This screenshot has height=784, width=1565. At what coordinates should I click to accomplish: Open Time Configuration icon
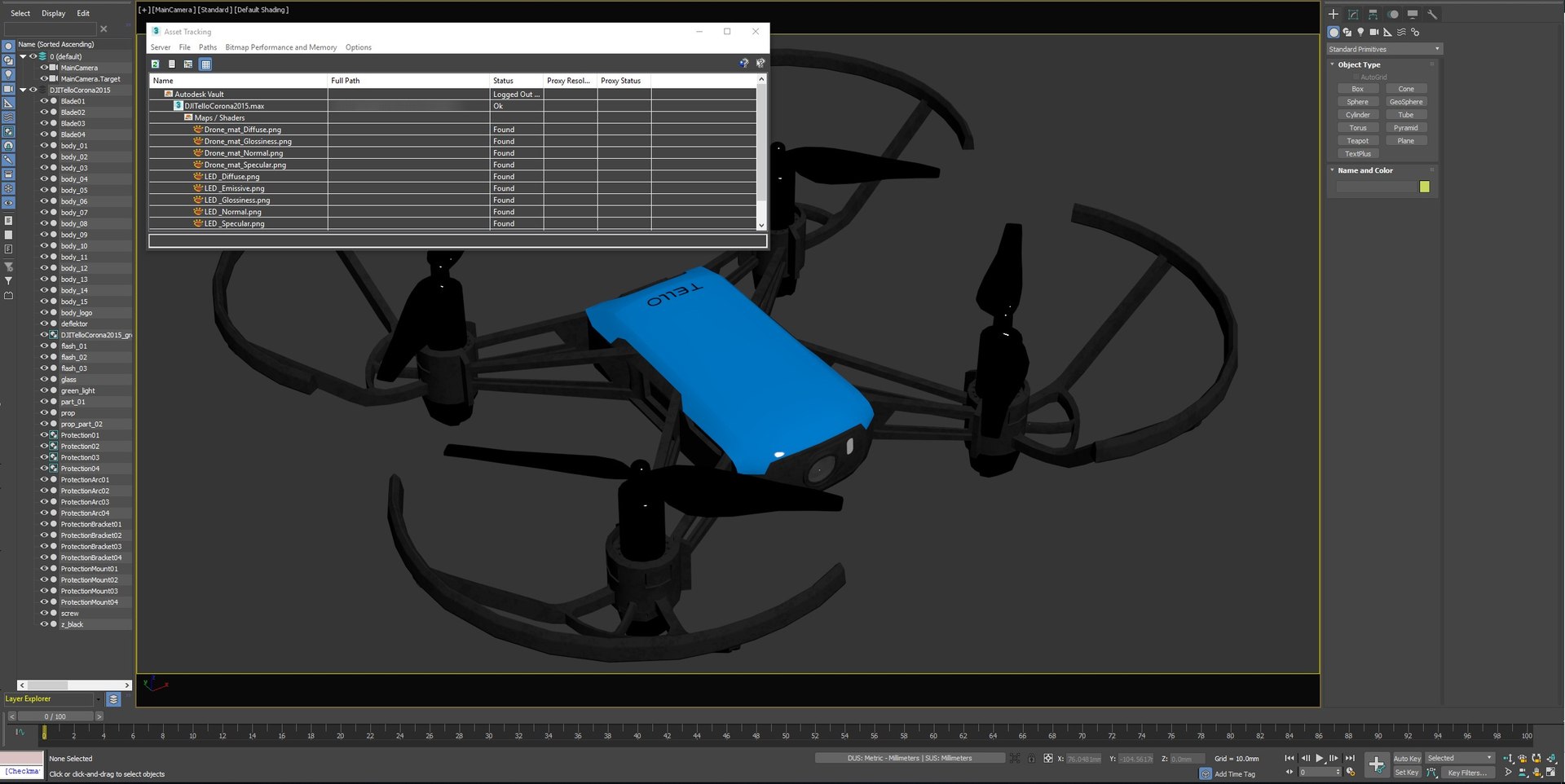tap(1351, 772)
